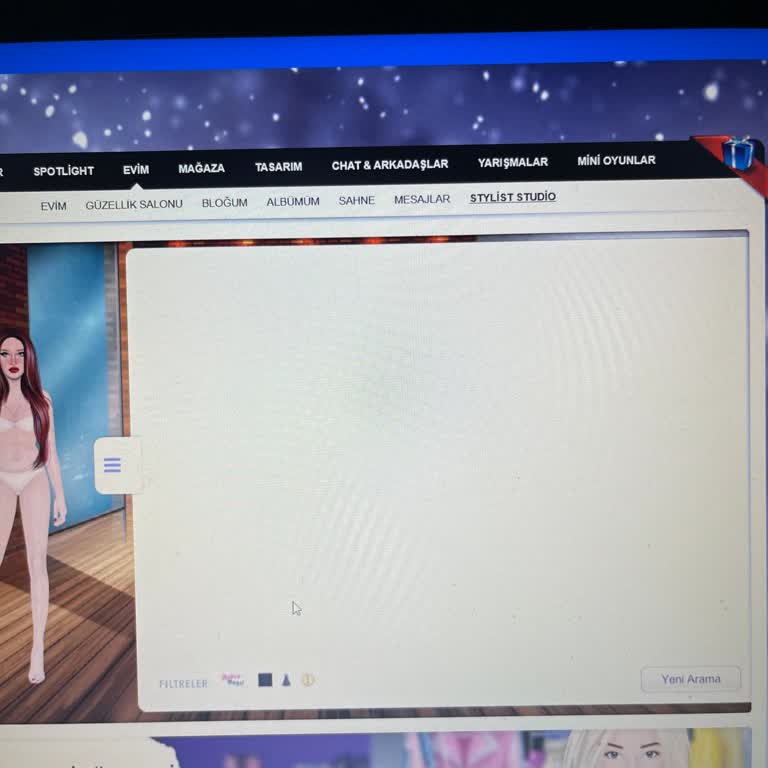Image resolution: width=768 pixels, height=768 pixels.
Task: Click the blue gift box icon
Action: pyautogui.click(x=738, y=153)
